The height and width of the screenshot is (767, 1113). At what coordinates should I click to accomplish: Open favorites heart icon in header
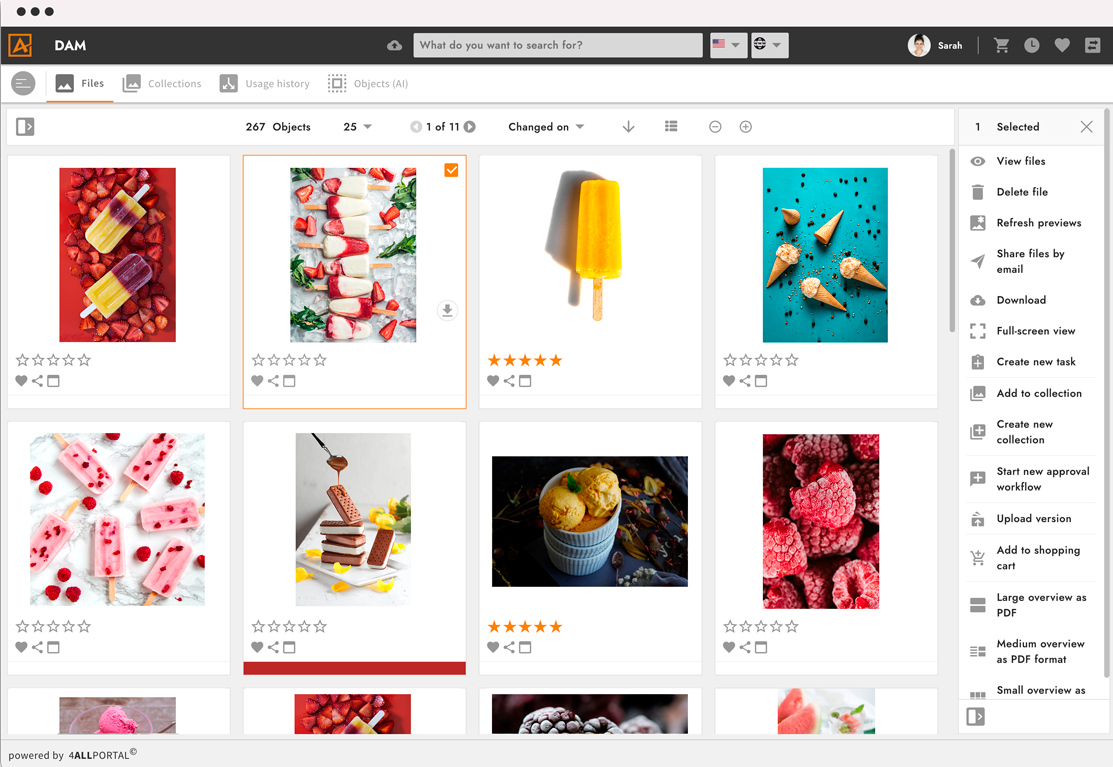(x=1062, y=46)
